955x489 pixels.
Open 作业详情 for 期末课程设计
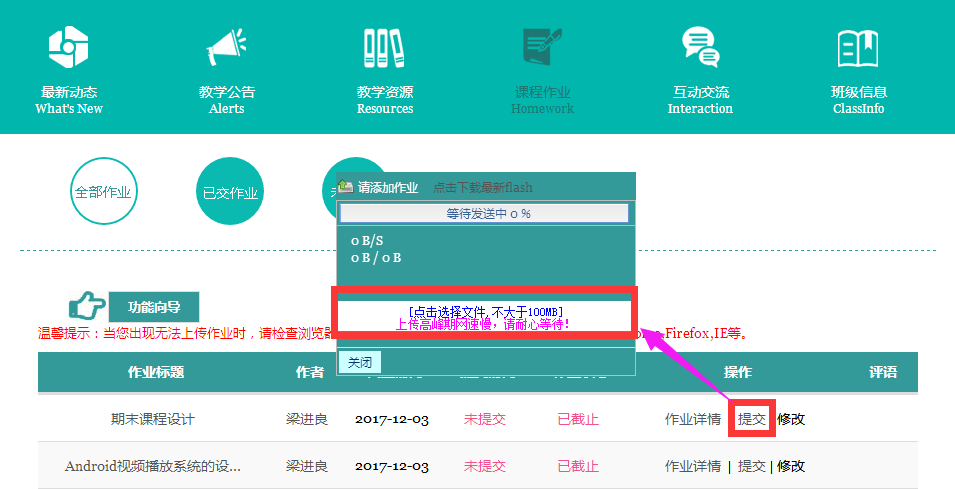coord(692,419)
